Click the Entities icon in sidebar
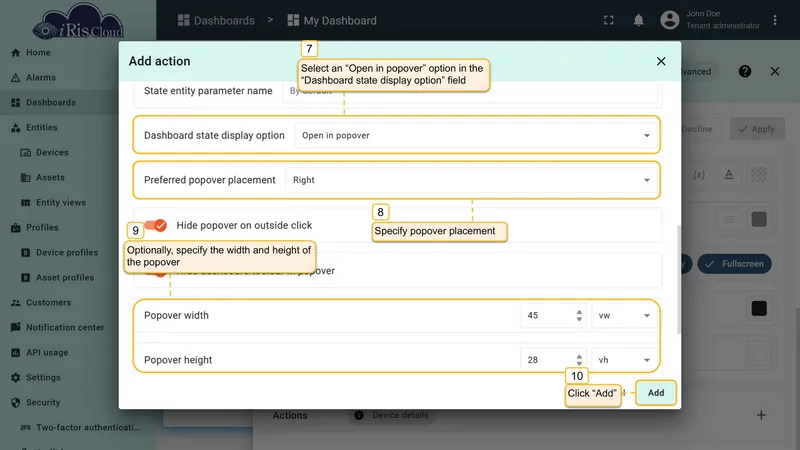This screenshot has width=800, height=450. (15, 128)
